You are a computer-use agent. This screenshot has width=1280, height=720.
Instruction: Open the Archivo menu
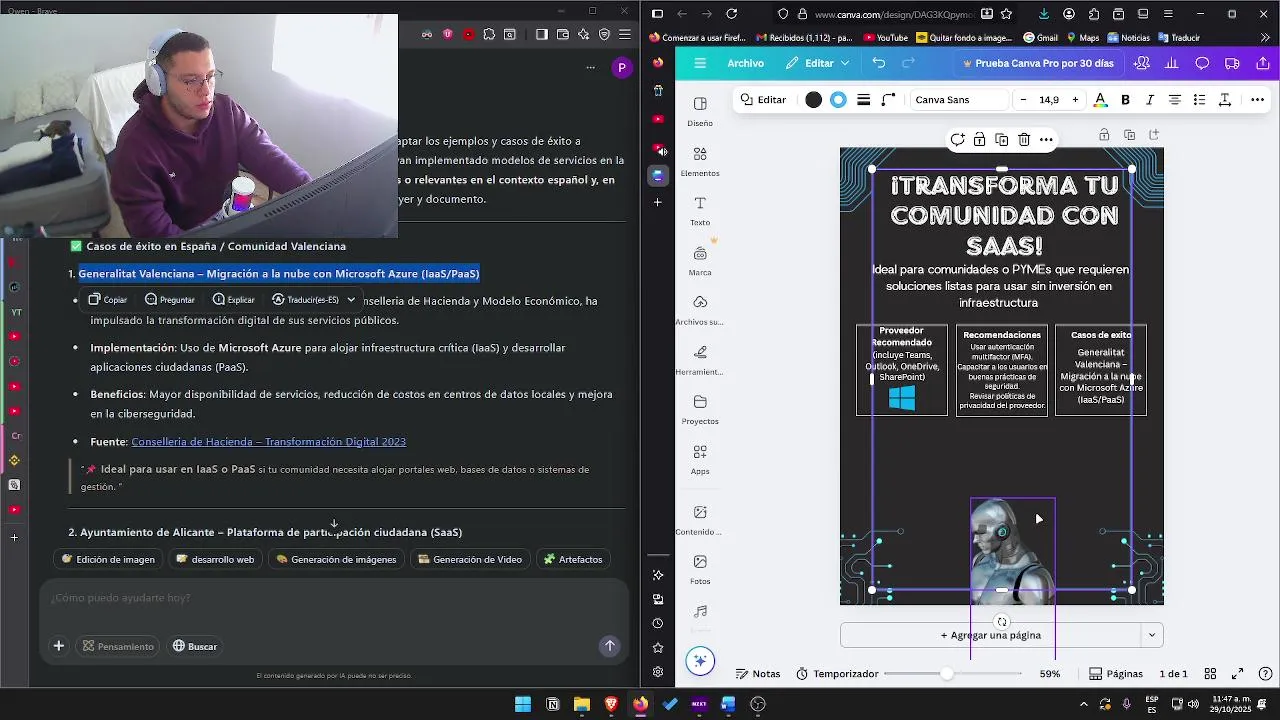pyautogui.click(x=745, y=63)
